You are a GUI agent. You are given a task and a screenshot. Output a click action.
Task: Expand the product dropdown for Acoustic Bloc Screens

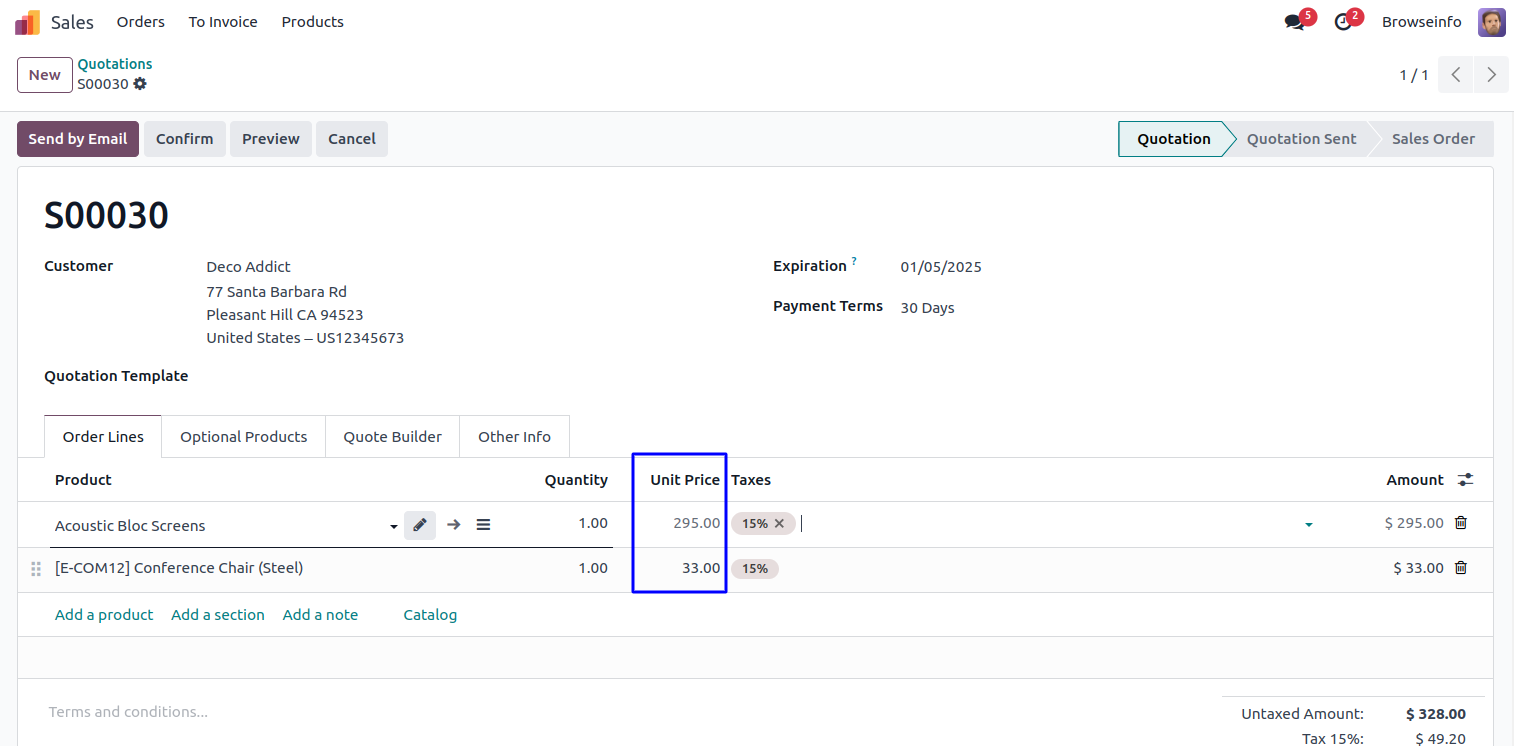(x=394, y=526)
